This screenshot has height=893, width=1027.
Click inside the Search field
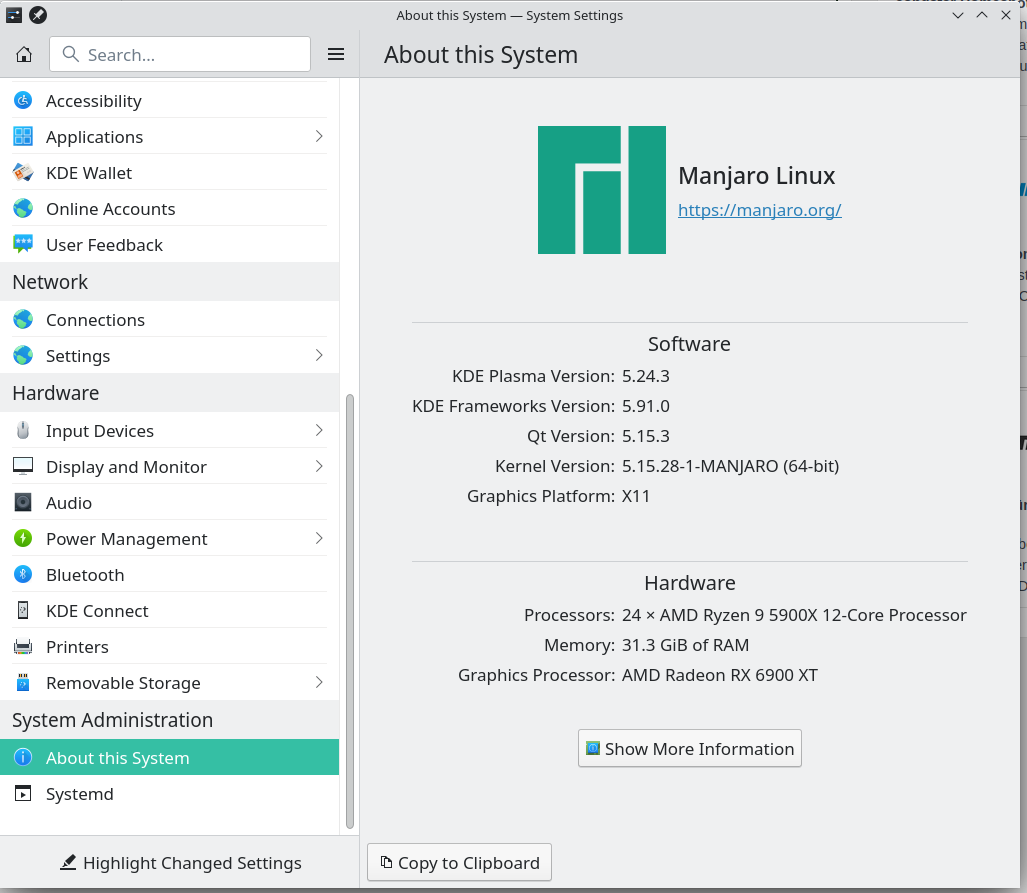click(179, 54)
